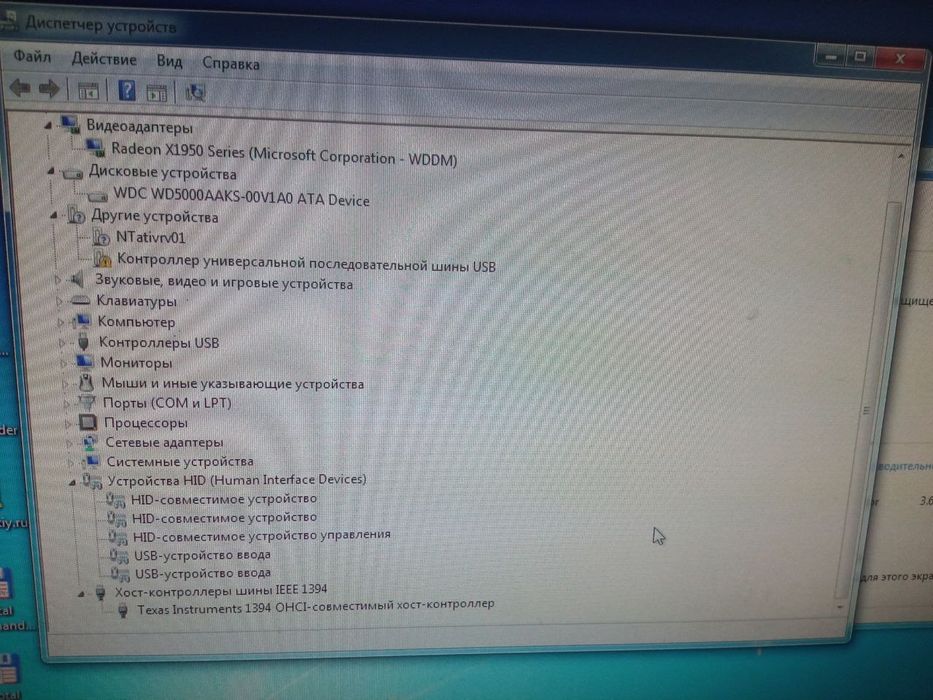Image resolution: width=933 pixels, height=700 pixels.
Task: Click the Порты (COM и LPT) port icon
Action: click(x=87, y=402)
